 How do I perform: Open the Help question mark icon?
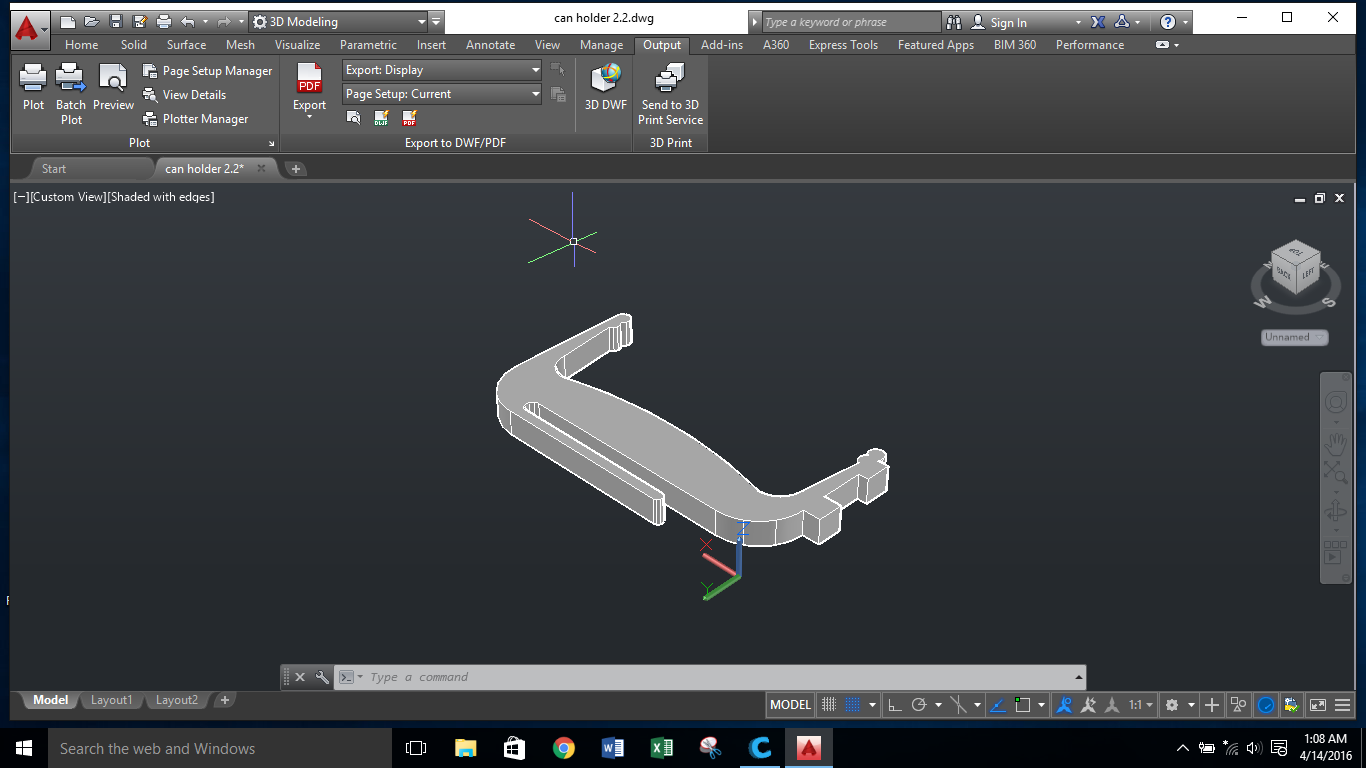coord(1167,22)
